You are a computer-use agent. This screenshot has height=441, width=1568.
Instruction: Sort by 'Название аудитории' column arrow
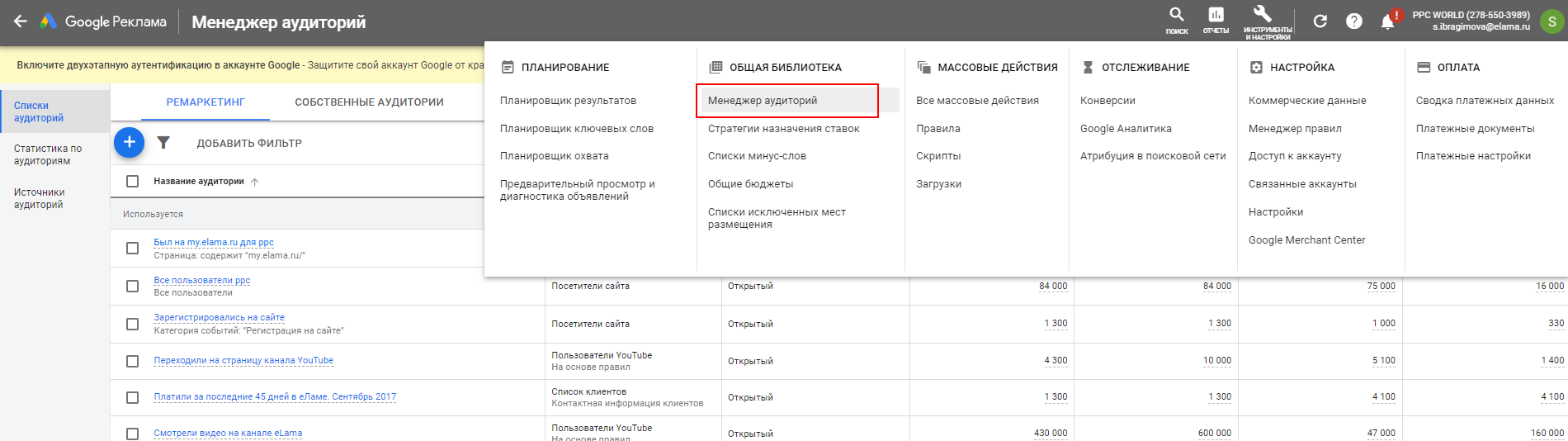(x=255, y=182)
